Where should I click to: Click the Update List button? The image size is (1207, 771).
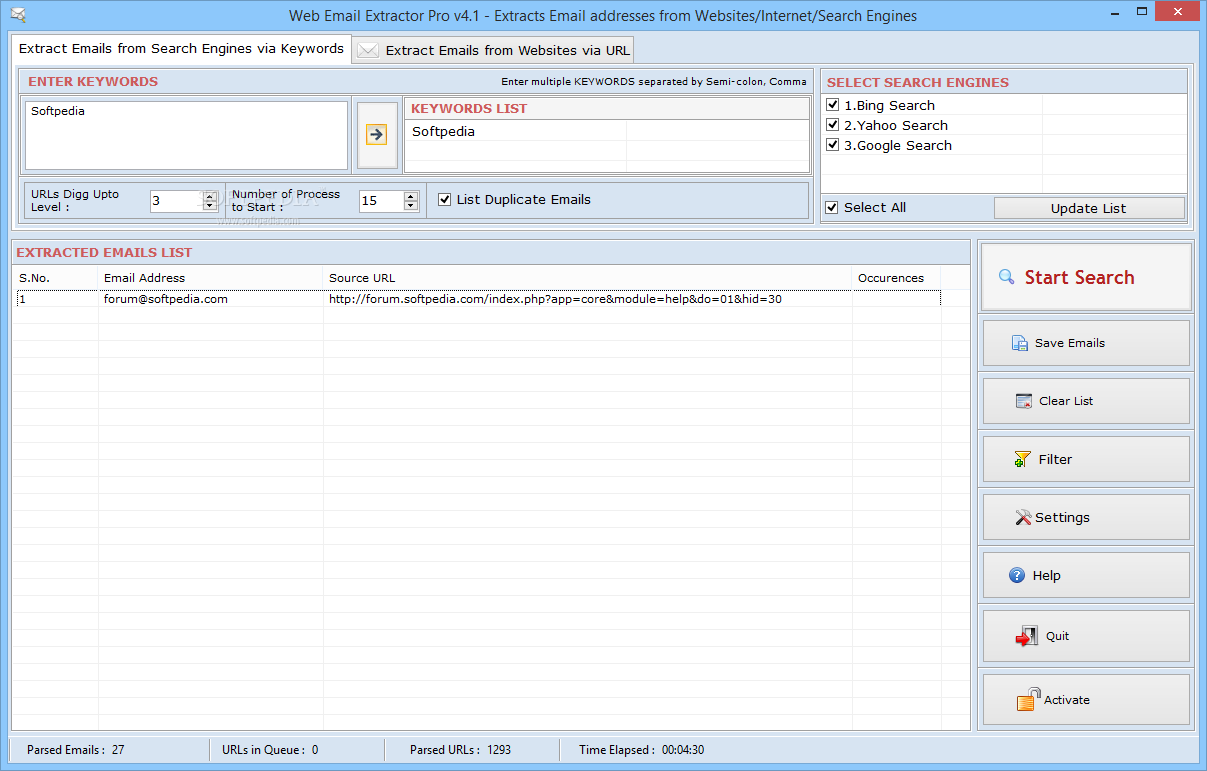[1089, 208]
